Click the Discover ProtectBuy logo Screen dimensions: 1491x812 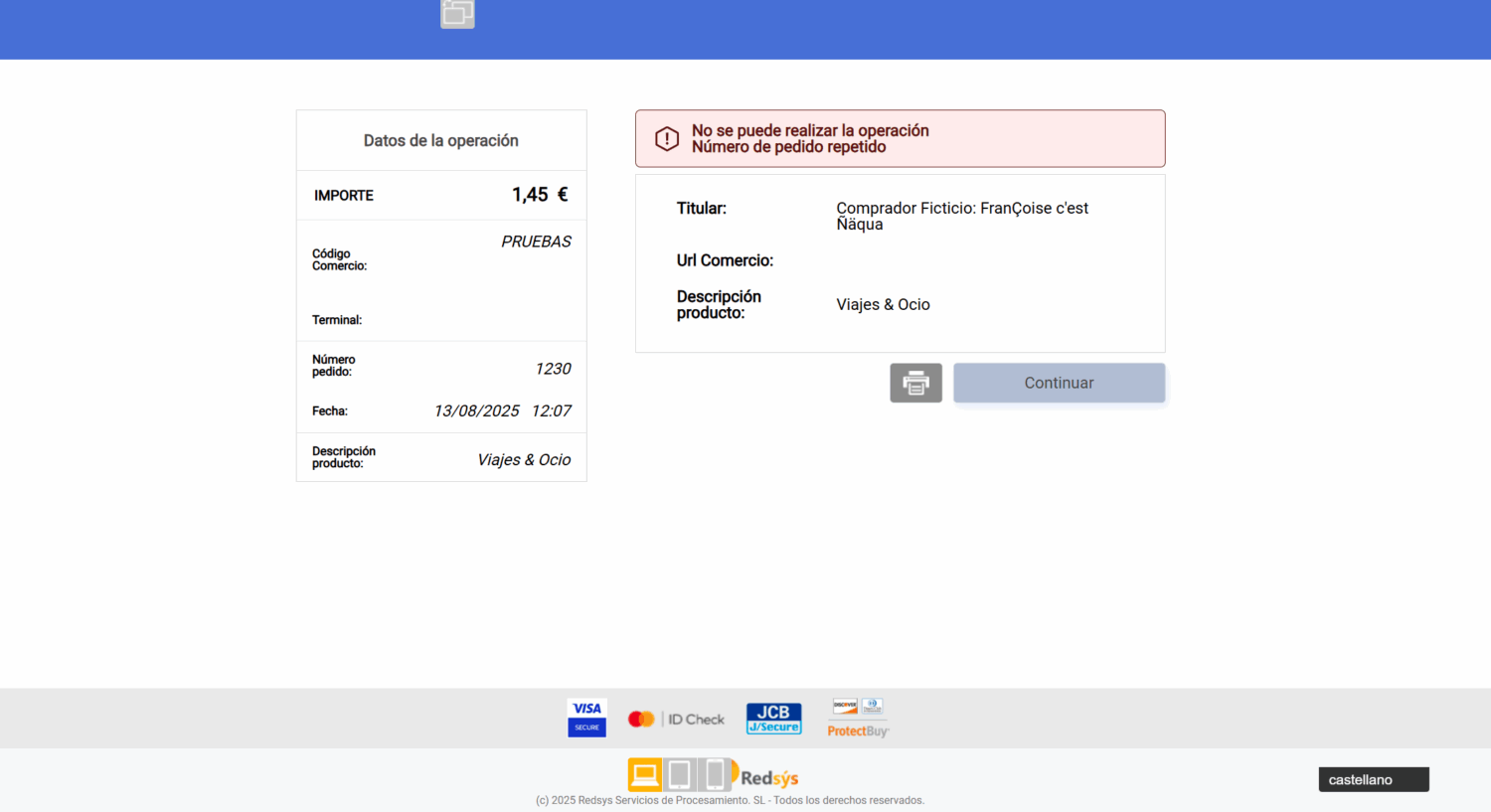858,718
